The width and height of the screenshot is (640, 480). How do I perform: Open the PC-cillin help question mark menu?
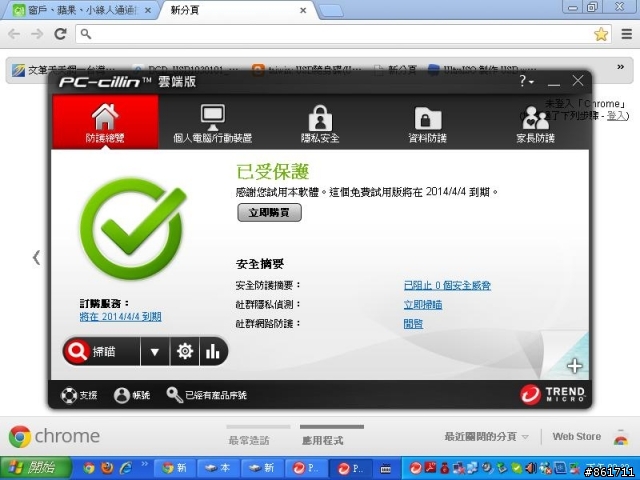(x=526, y=81)
